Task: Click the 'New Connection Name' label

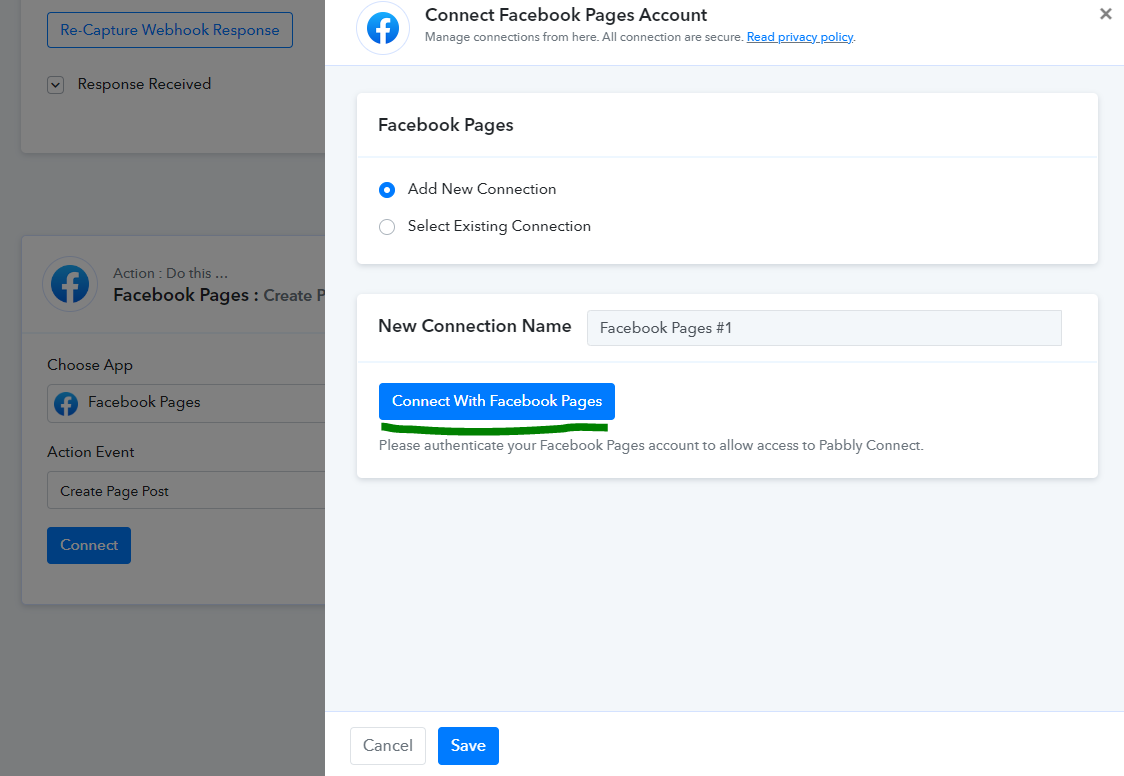Action: (475, 326)
